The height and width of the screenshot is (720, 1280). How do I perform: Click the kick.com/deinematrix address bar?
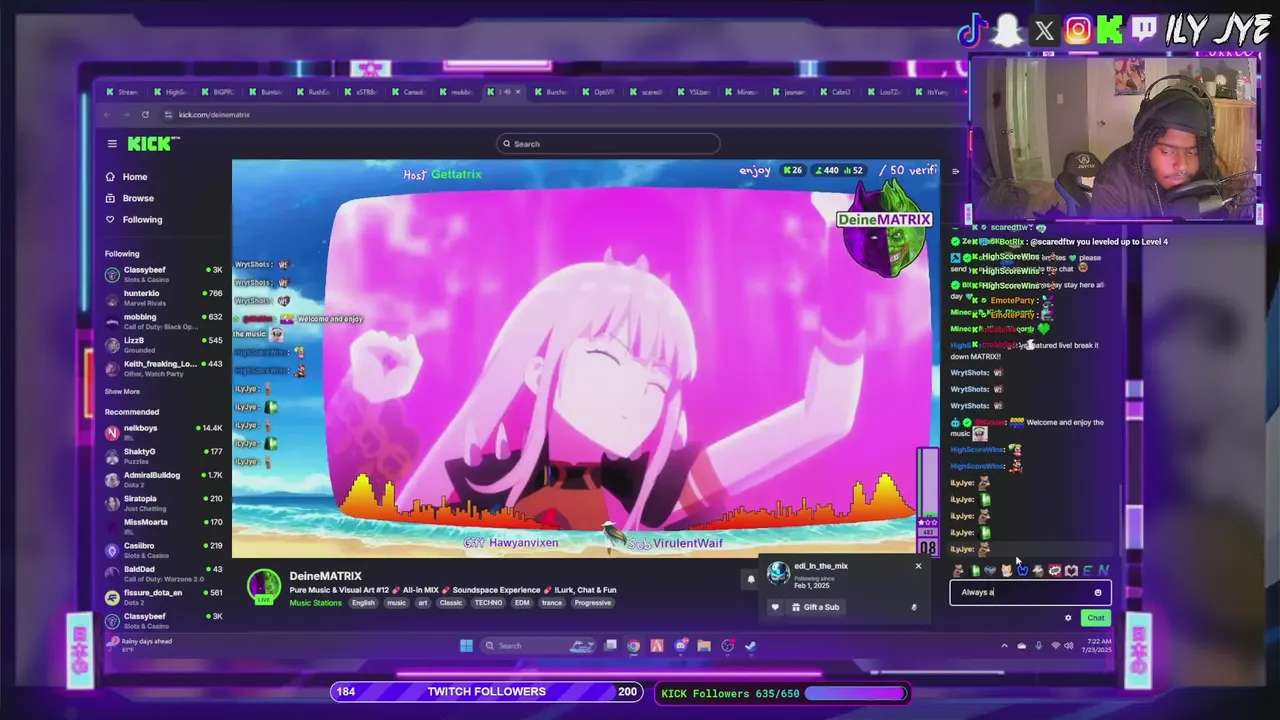tap(214, 115)
